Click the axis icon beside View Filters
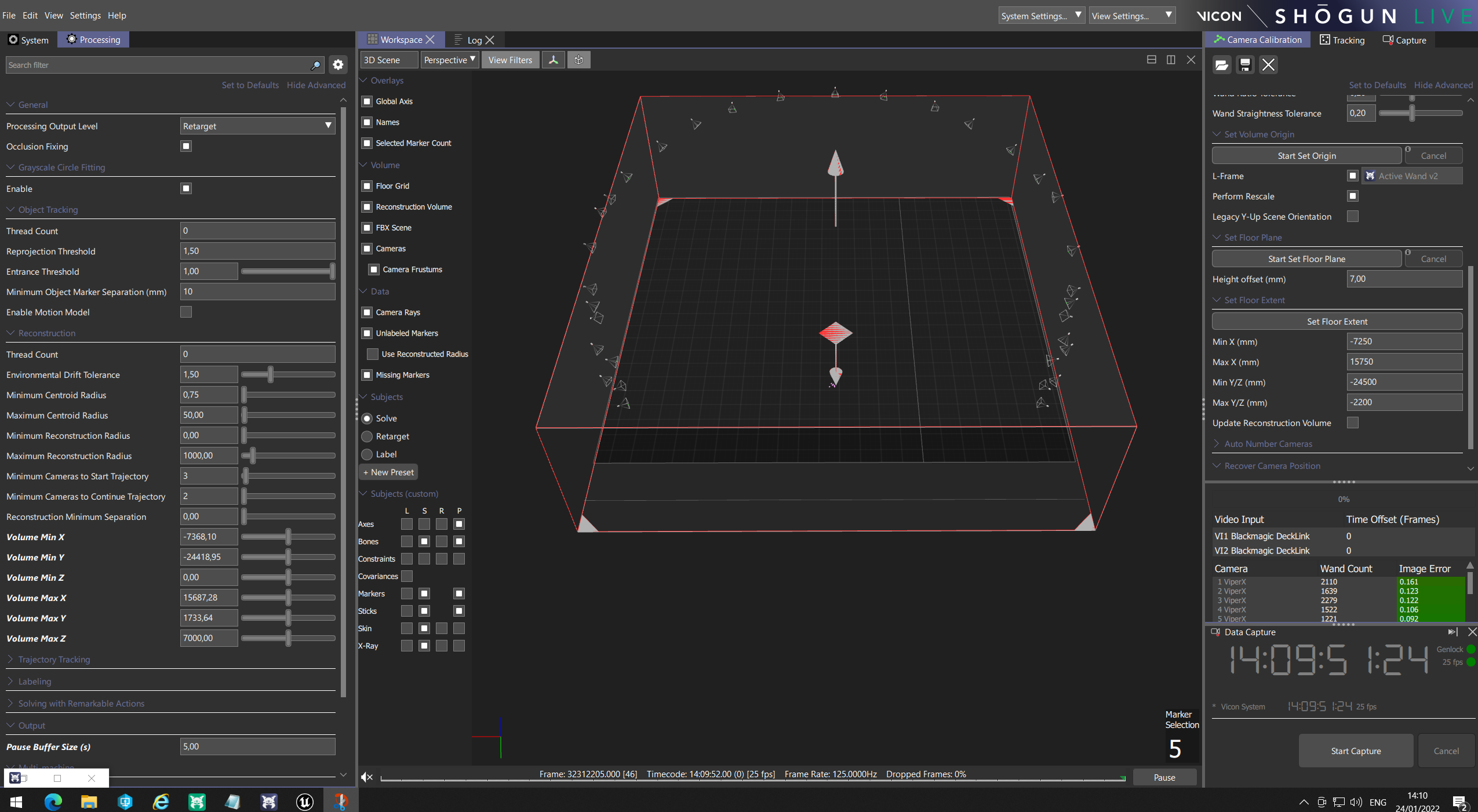This screenshot has width=1478, height=812. 554,60
